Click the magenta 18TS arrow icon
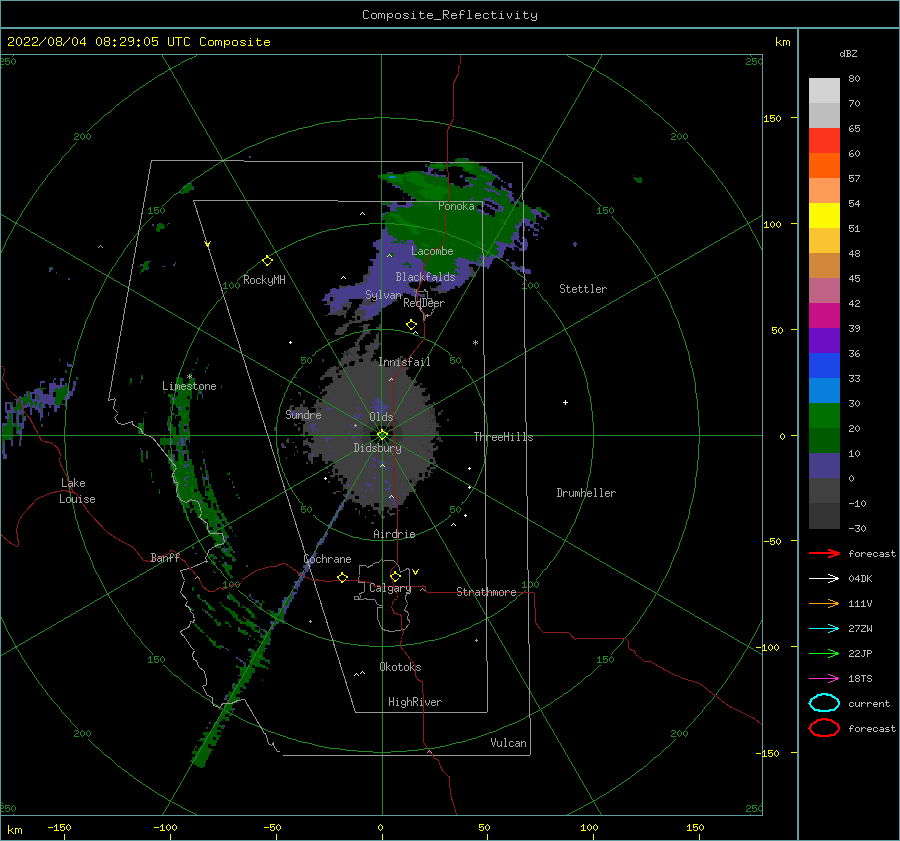900x841 pixels. click(824, 679)
